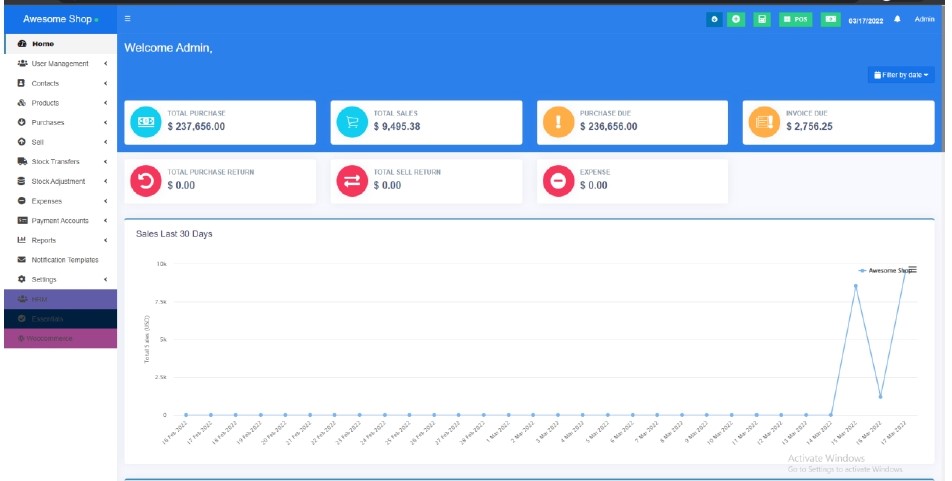The image size is (952, 481).
Task: Open the notifications bell
Action: (x=897, y=19)
